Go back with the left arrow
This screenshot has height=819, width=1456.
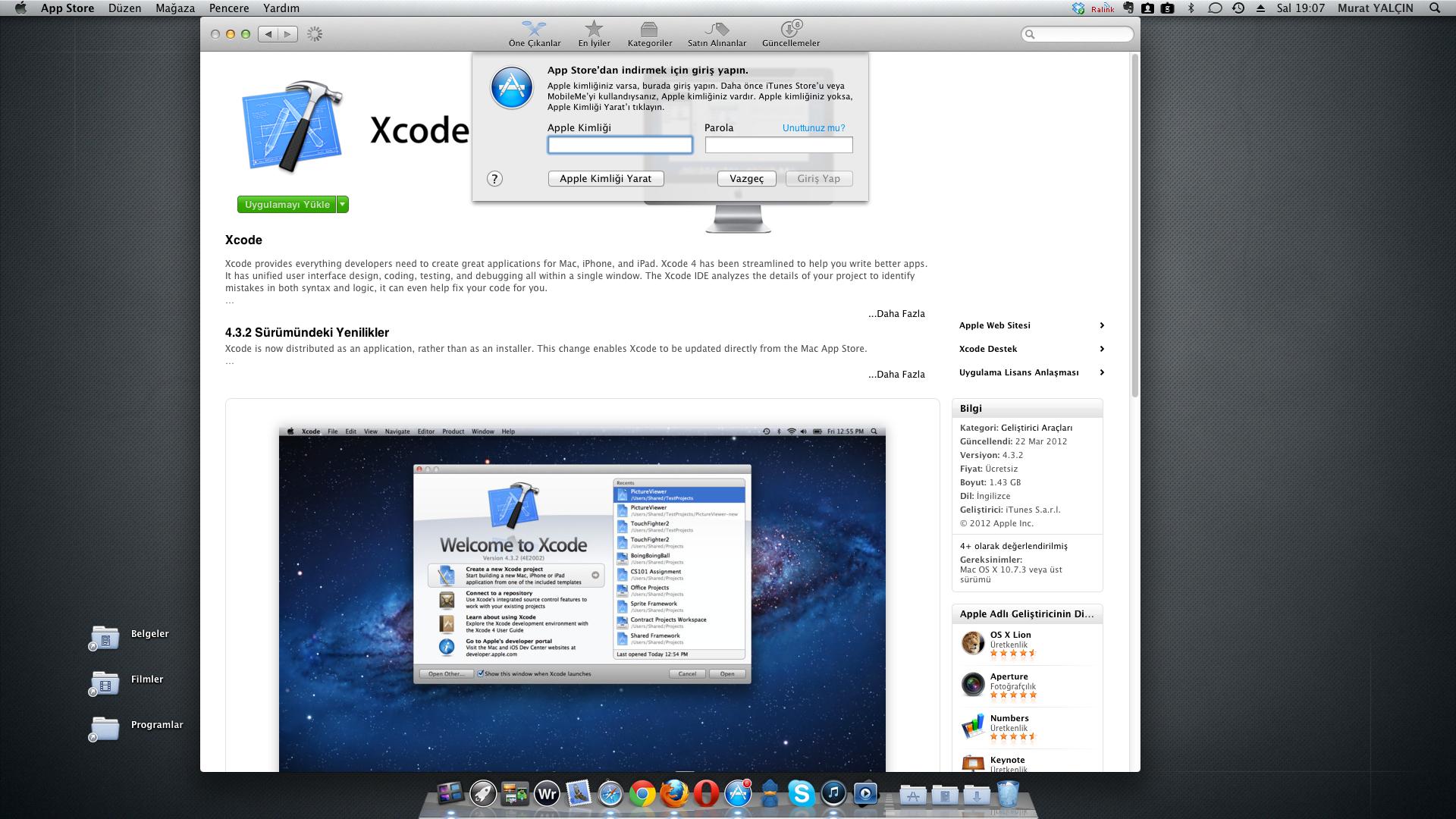tap(268, 34)
